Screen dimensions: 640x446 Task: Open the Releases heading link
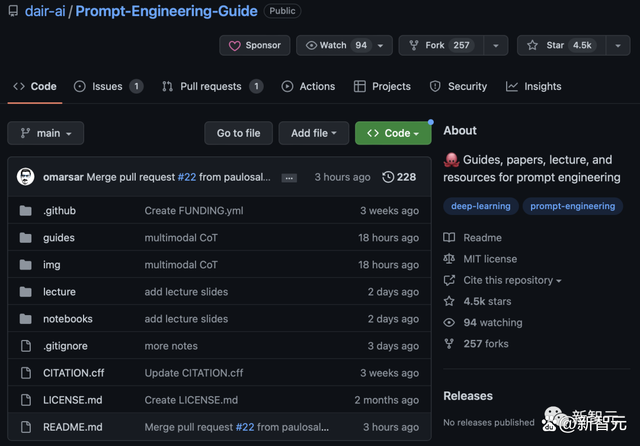tap(468, 396)
